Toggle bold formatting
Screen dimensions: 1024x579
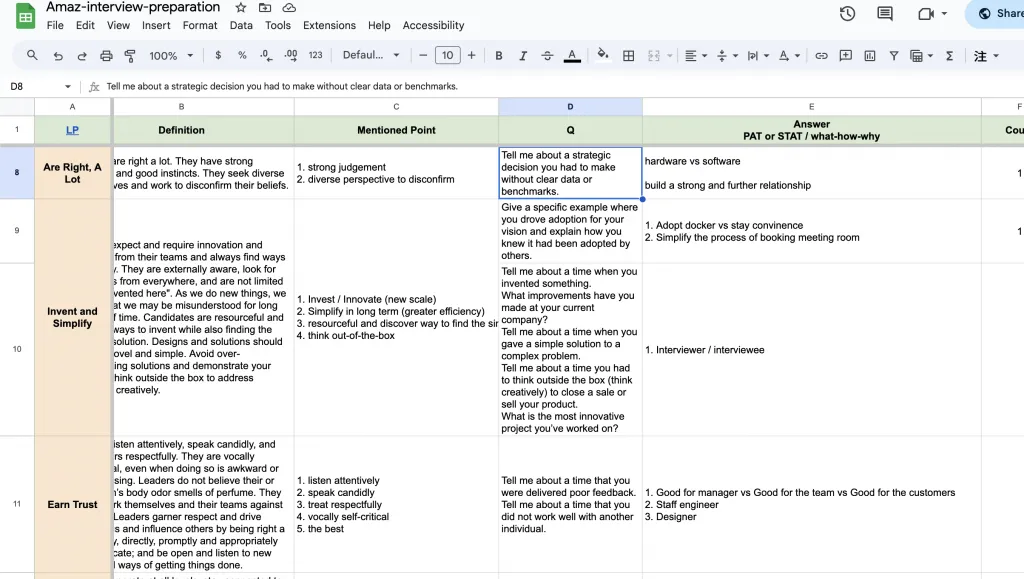click(x=498, y=56)
